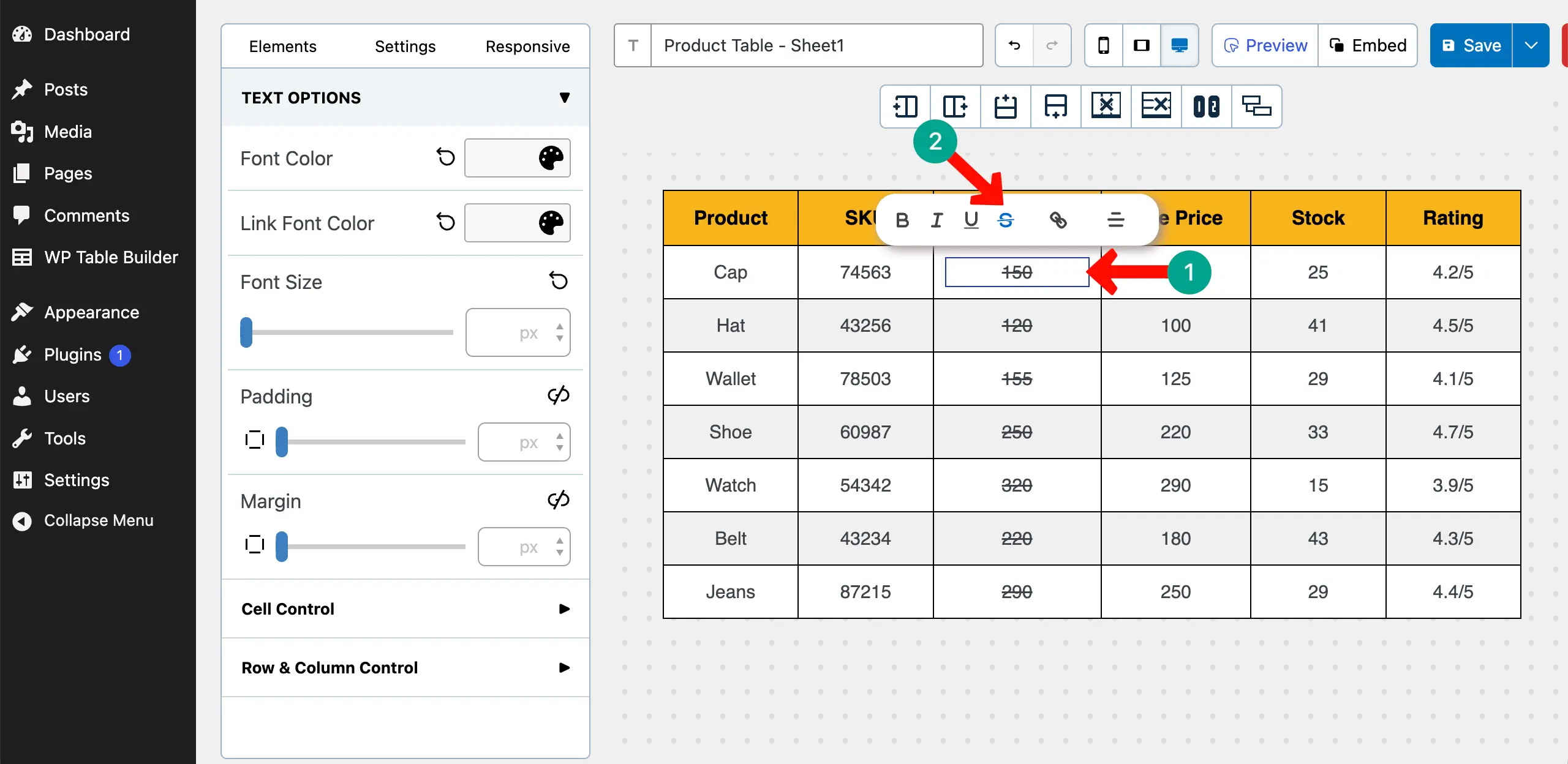Expand the Row & Column Control section
The height and width of the screenshot is (764, 1568).
[404, 667]
